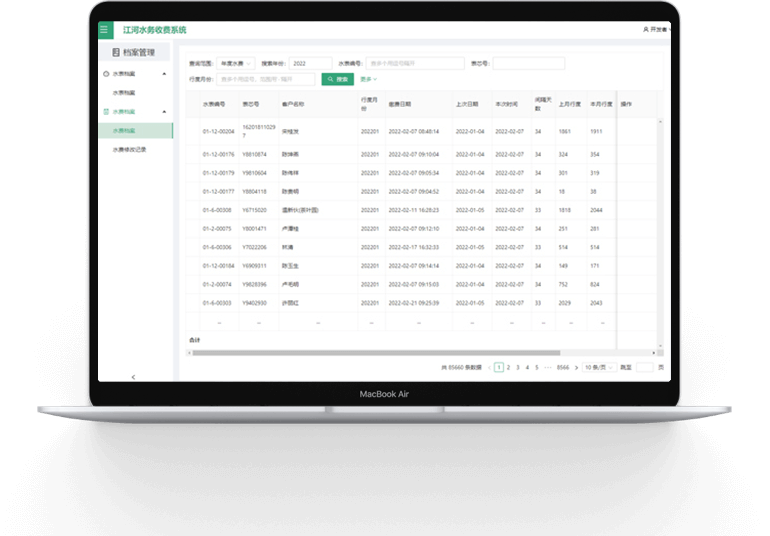Collapse the sidebar with the bottom arrow
Viewport: 770px width, 536px height.
134,376
